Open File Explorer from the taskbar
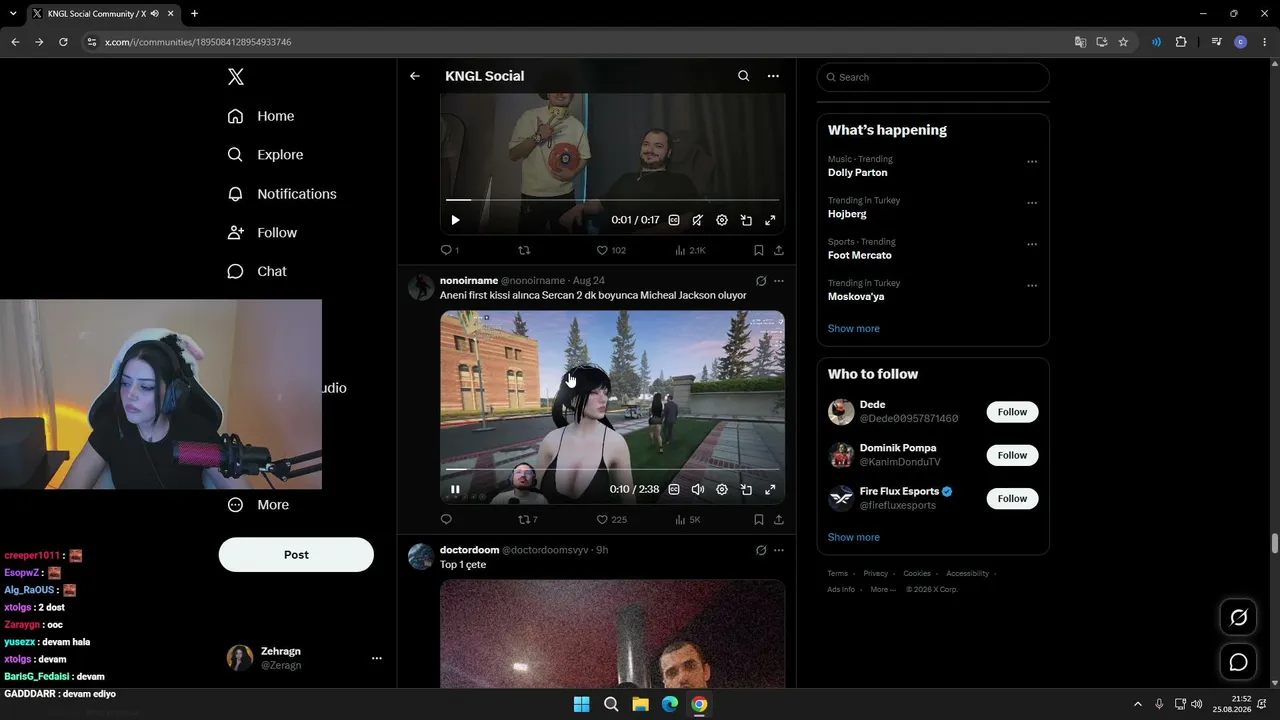The image size is (1280, 720). 640,704
